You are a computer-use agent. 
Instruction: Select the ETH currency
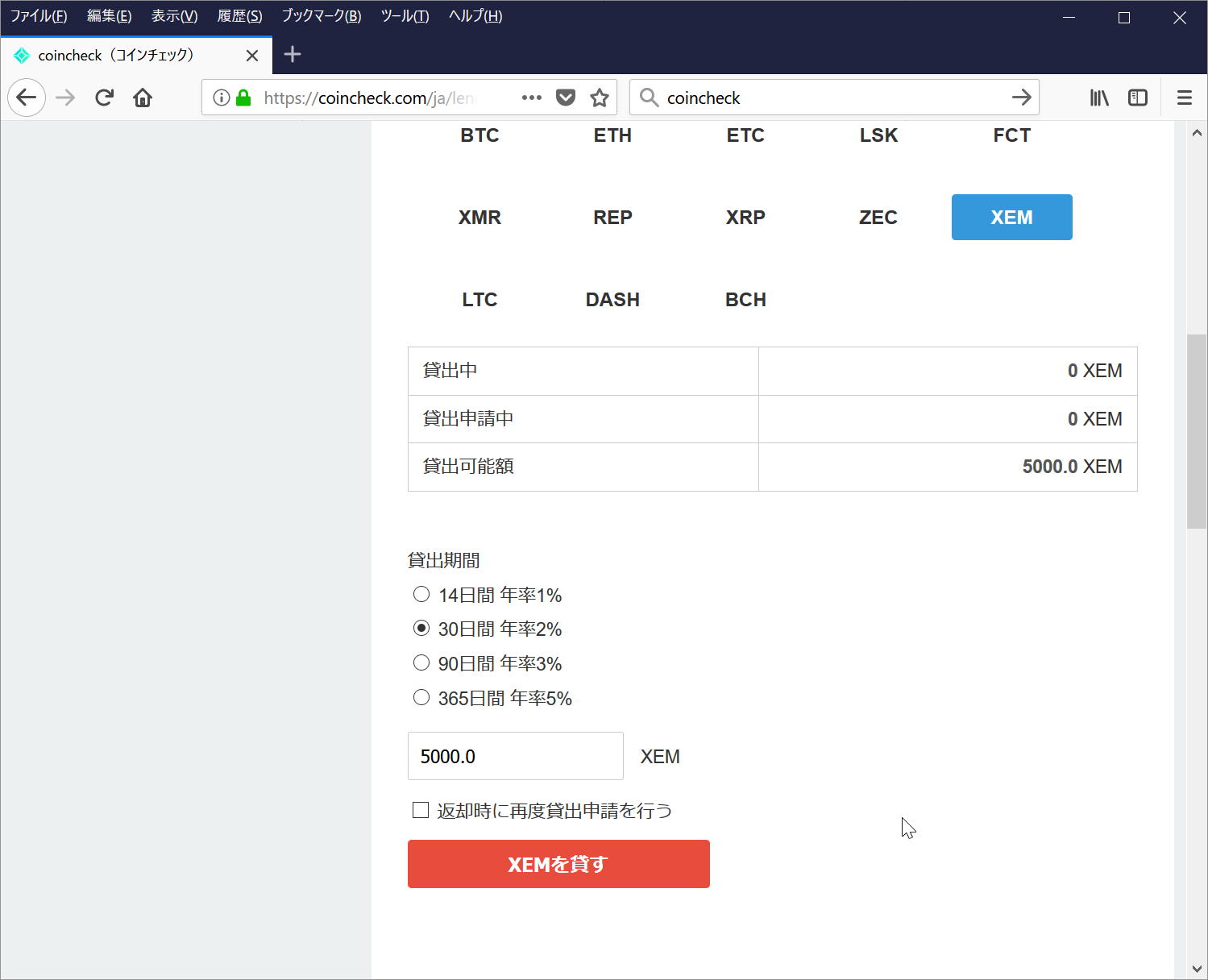tap(613, 135)
